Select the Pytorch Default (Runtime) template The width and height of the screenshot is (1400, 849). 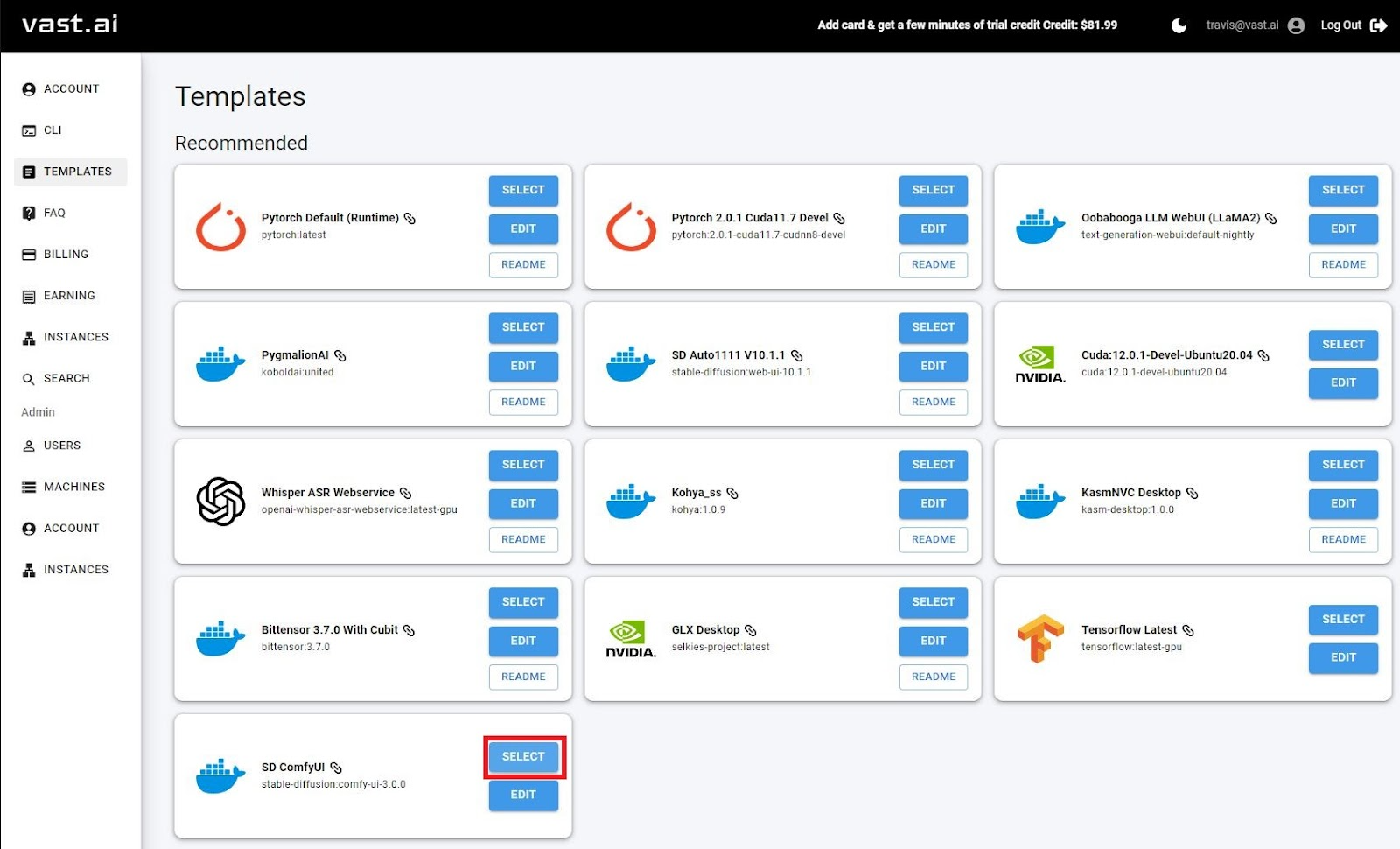pyautogui.click(x=523, y=190)
